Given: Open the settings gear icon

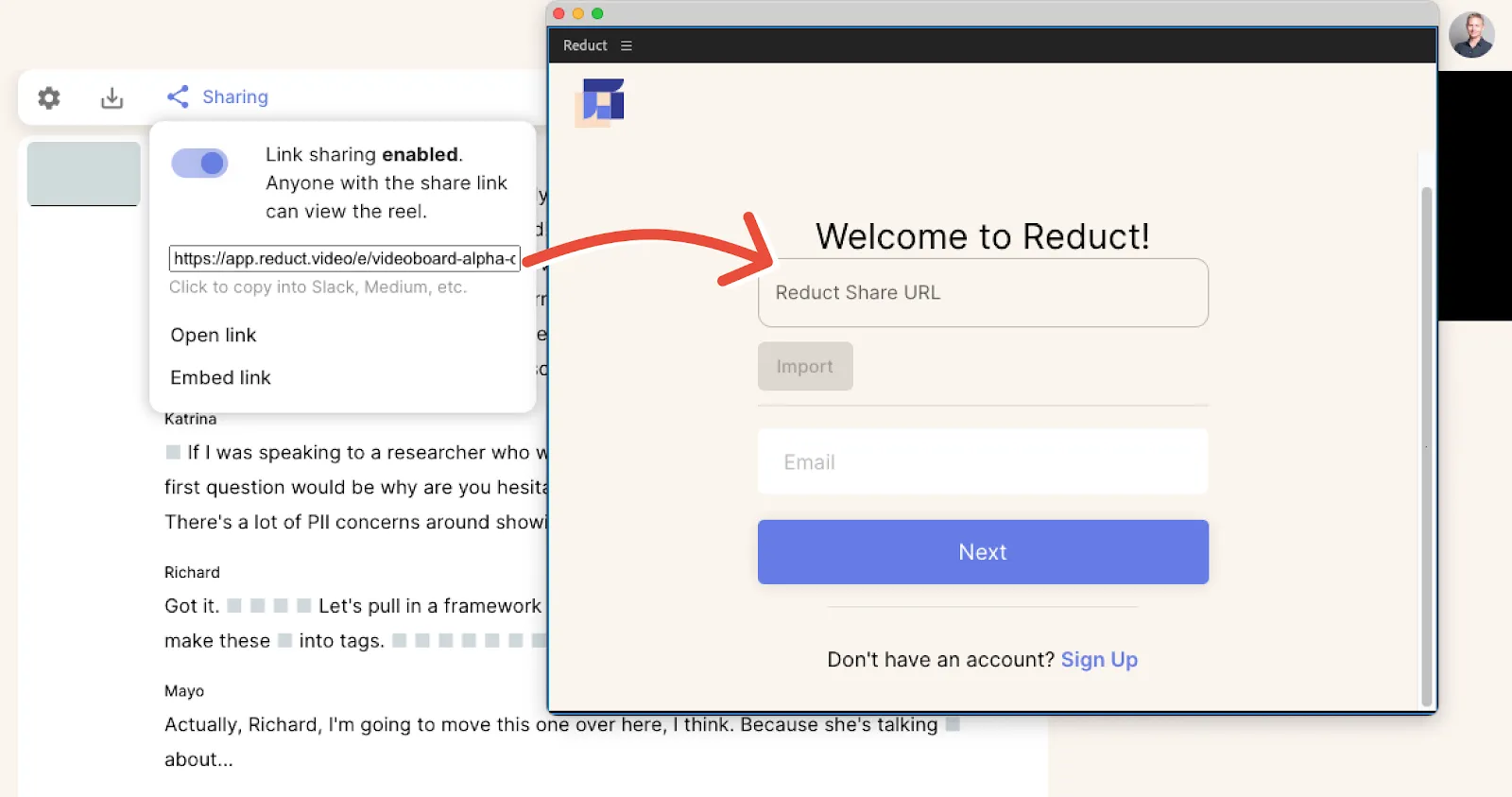Looking at the screenshot, I should pos(49,97).
